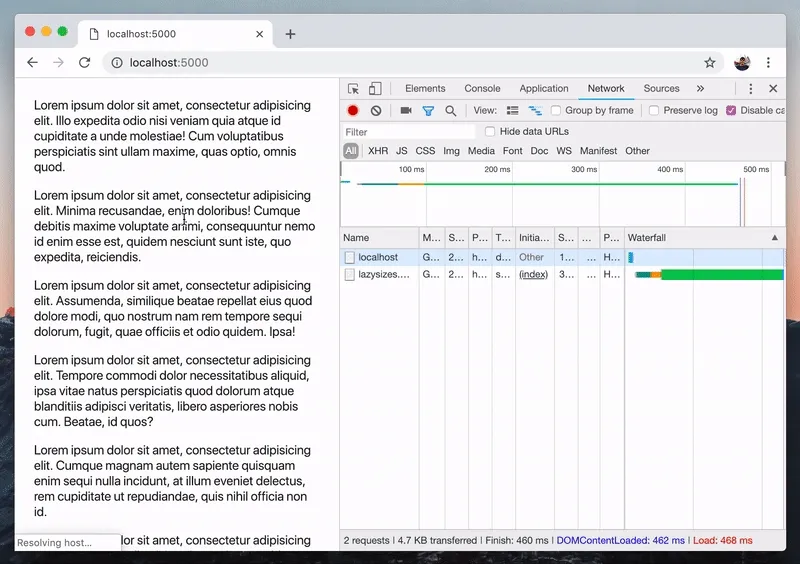Click the capture screenshots camera icon
Viewport: 800px width, 564px height.
pos(406,111)
